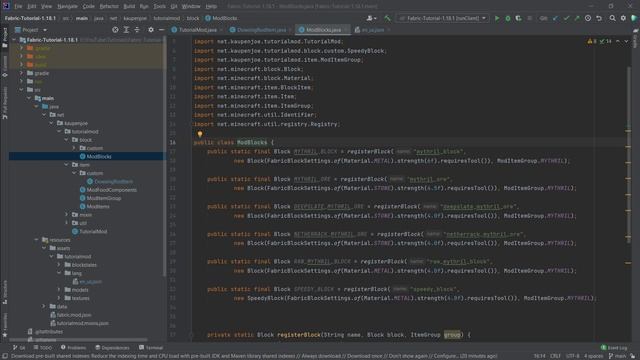Click the UTF-8 encoding in status bar

click(x=573, y=356)
